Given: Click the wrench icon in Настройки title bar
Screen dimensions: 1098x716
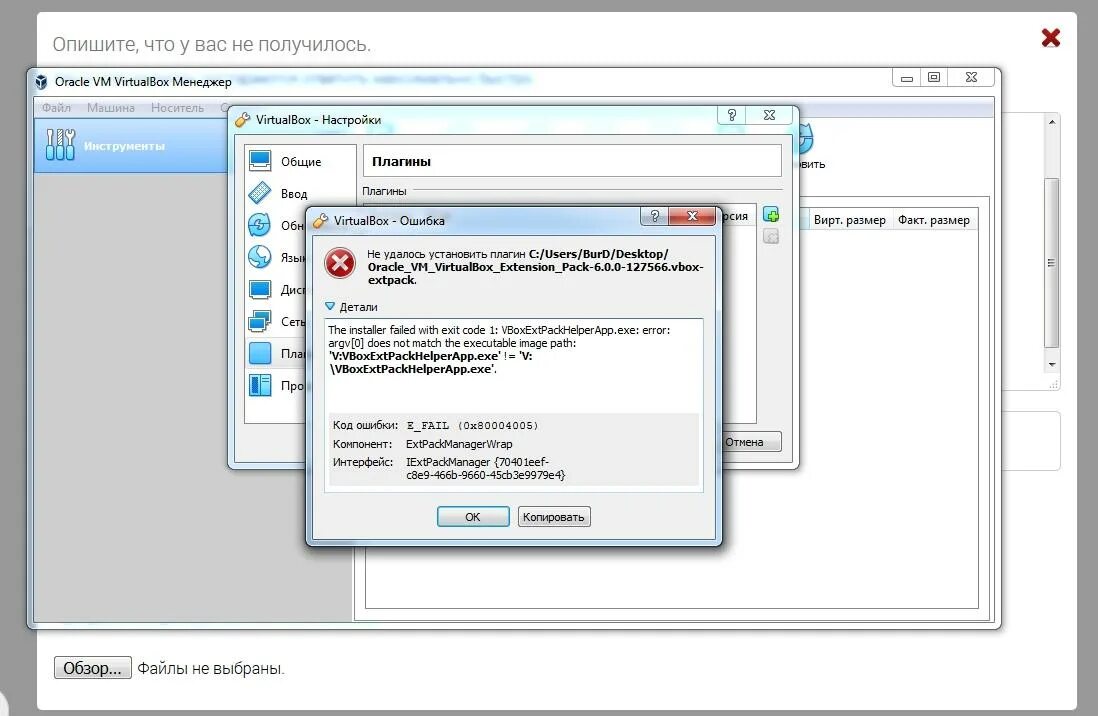Looking at the screenshot, I should click(x=242, y=120).
